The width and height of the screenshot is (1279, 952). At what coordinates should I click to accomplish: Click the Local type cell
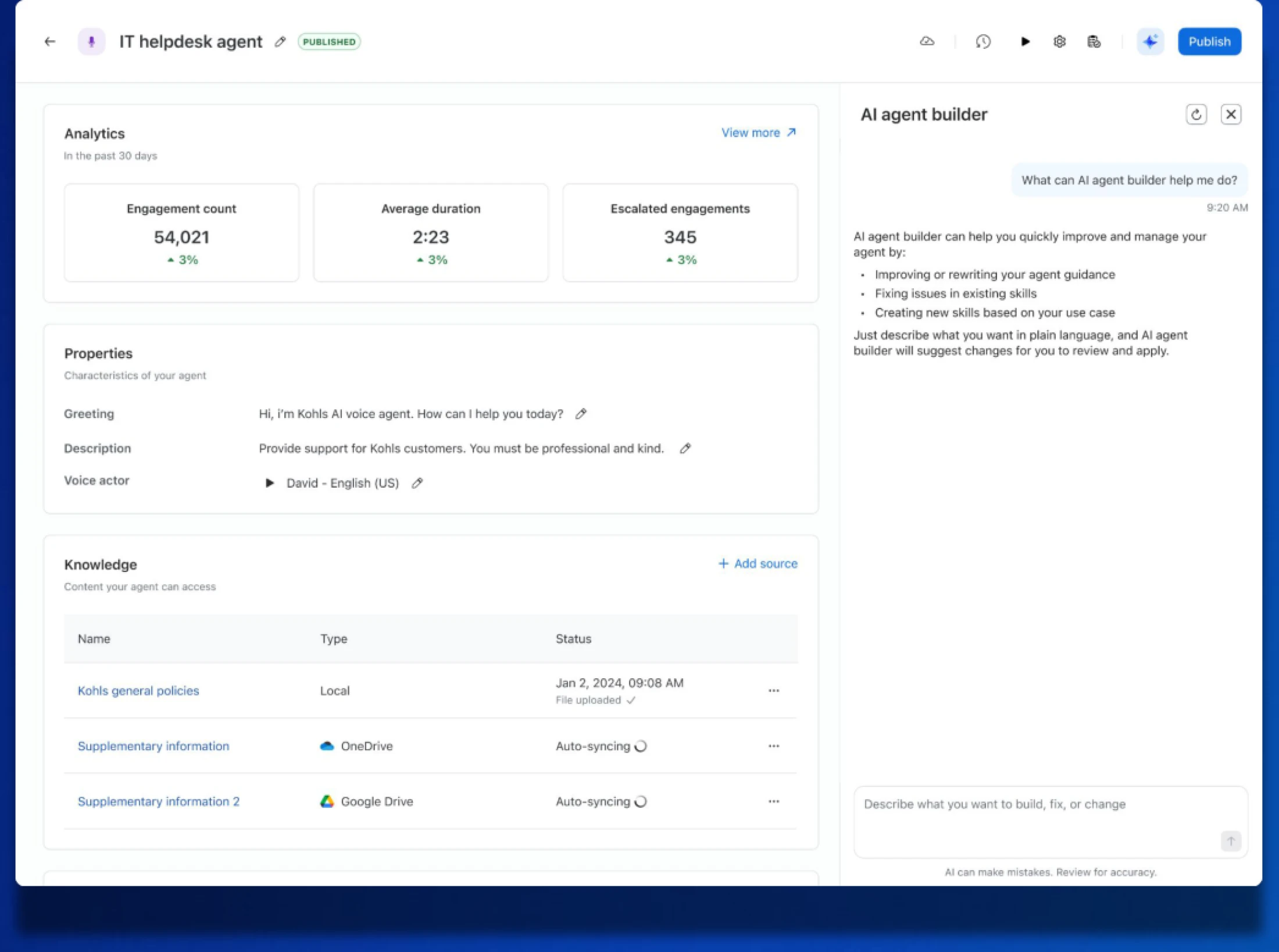(335, 690)
